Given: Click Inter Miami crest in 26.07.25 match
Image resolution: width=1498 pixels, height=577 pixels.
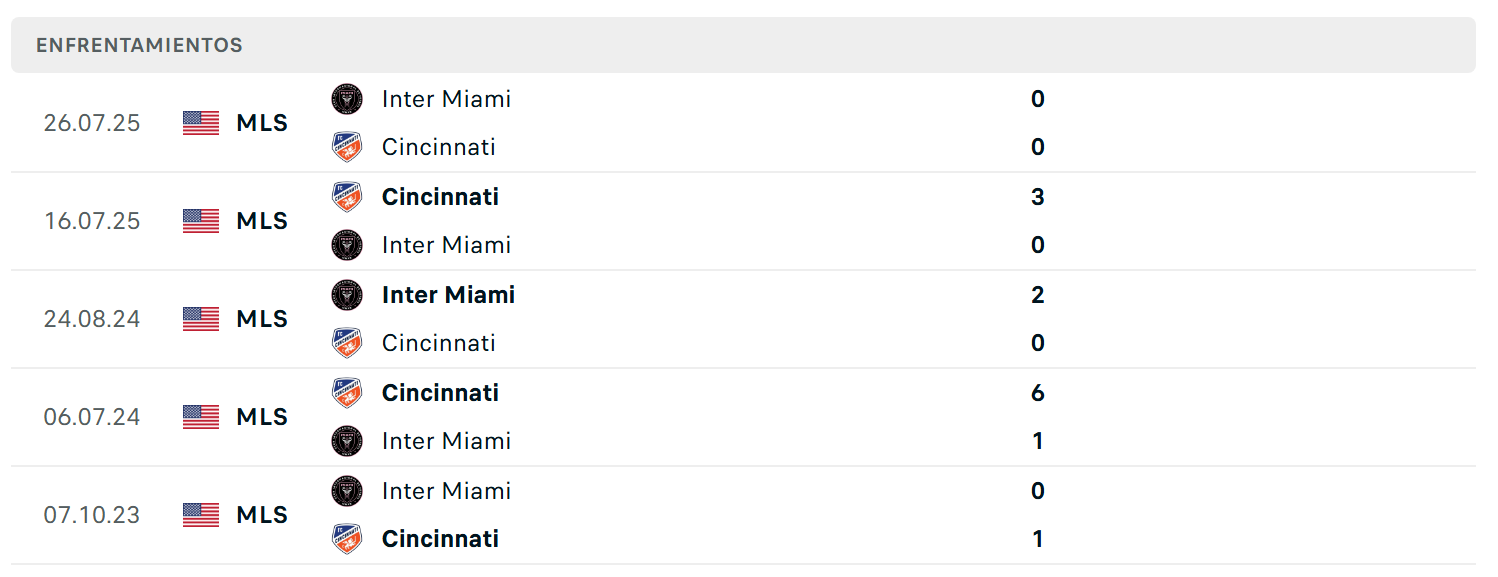Looking at the screenshot, I should pos(347,99).
